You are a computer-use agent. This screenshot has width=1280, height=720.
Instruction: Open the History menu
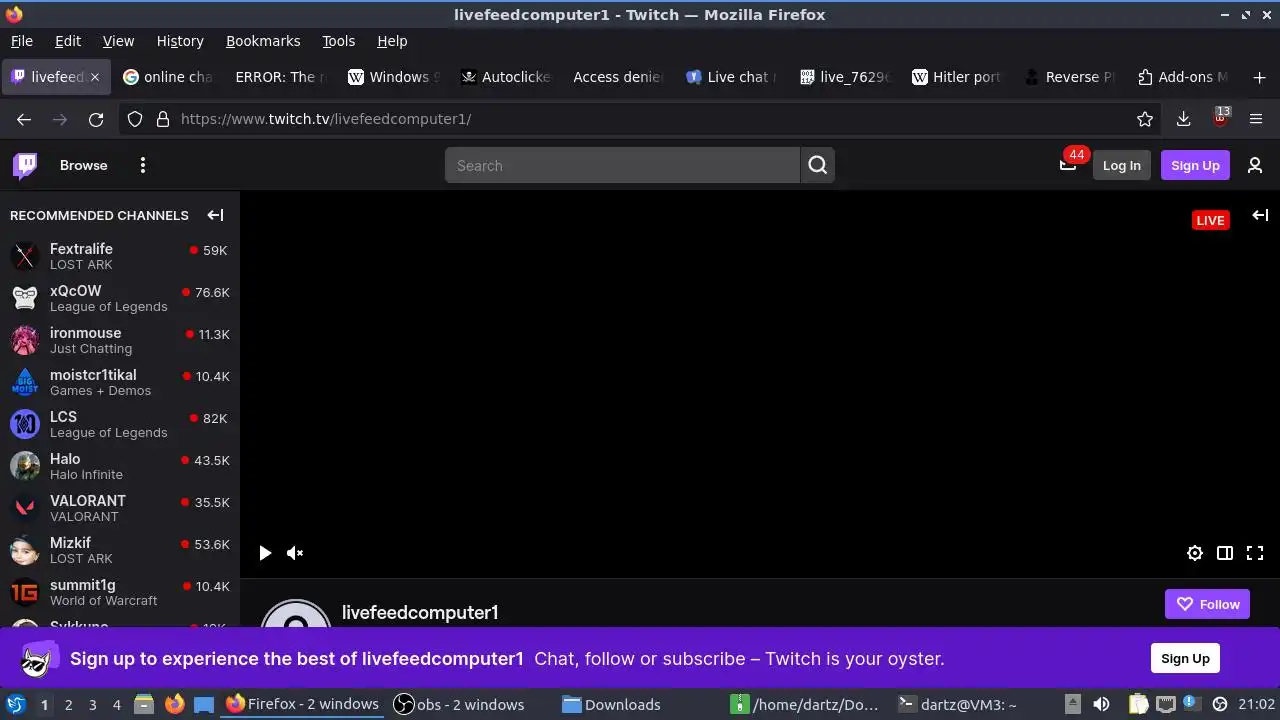[180, 41]
